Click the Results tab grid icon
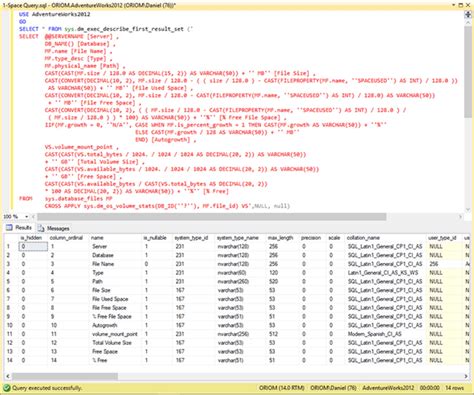Image resolution: width=474 pixels, height=395 pixels. tap(9, 228)
